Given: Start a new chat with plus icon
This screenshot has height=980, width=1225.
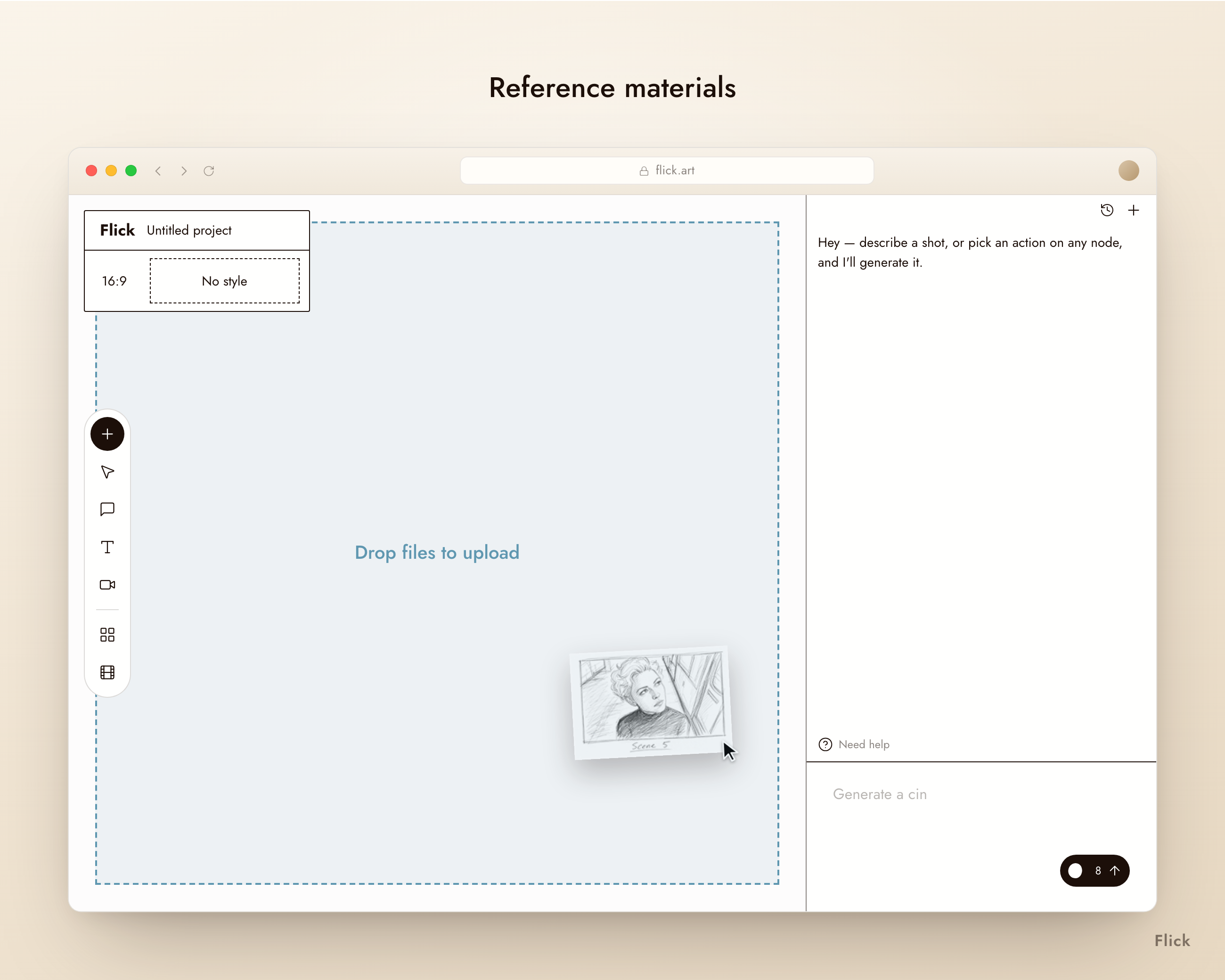Looking at the screenshot, I should pyautogui.click(x=1134, y=210).
